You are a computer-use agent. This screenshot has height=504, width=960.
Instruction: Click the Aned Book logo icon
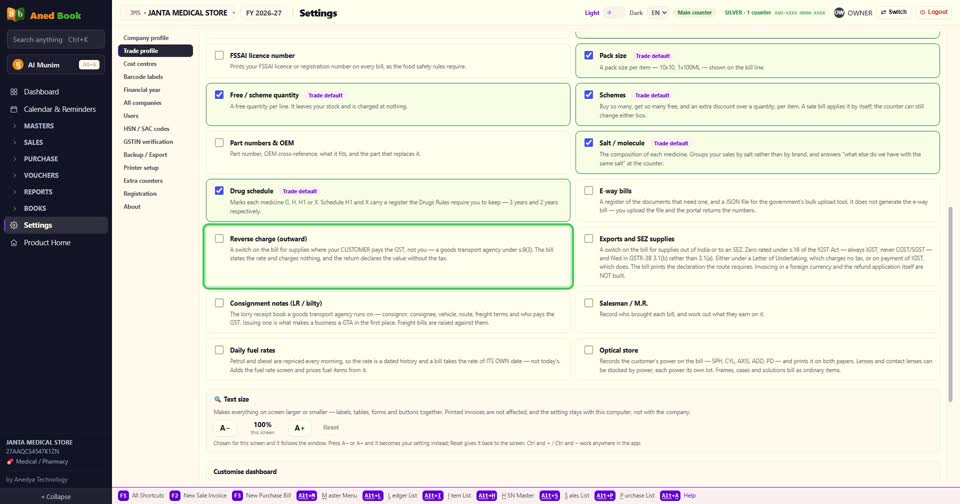(15, 14)
